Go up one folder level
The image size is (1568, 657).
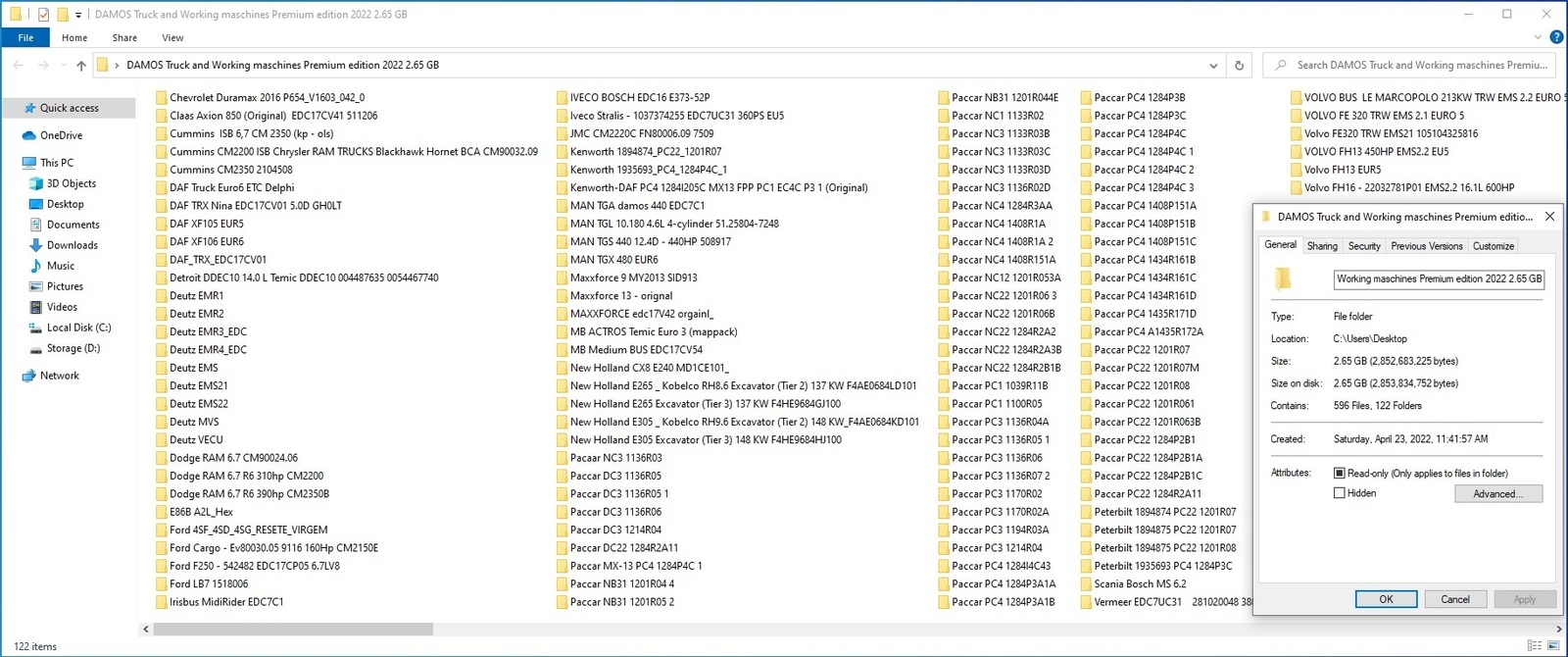point(81,65)
